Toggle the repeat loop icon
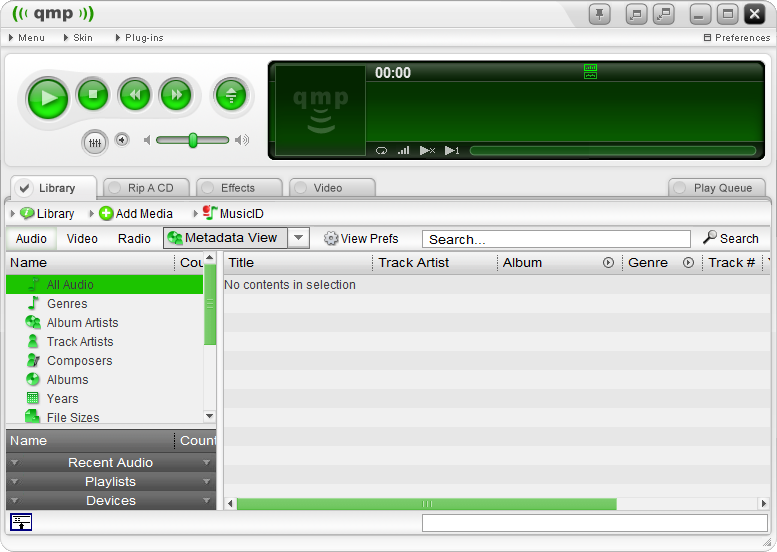 point(381,151)
